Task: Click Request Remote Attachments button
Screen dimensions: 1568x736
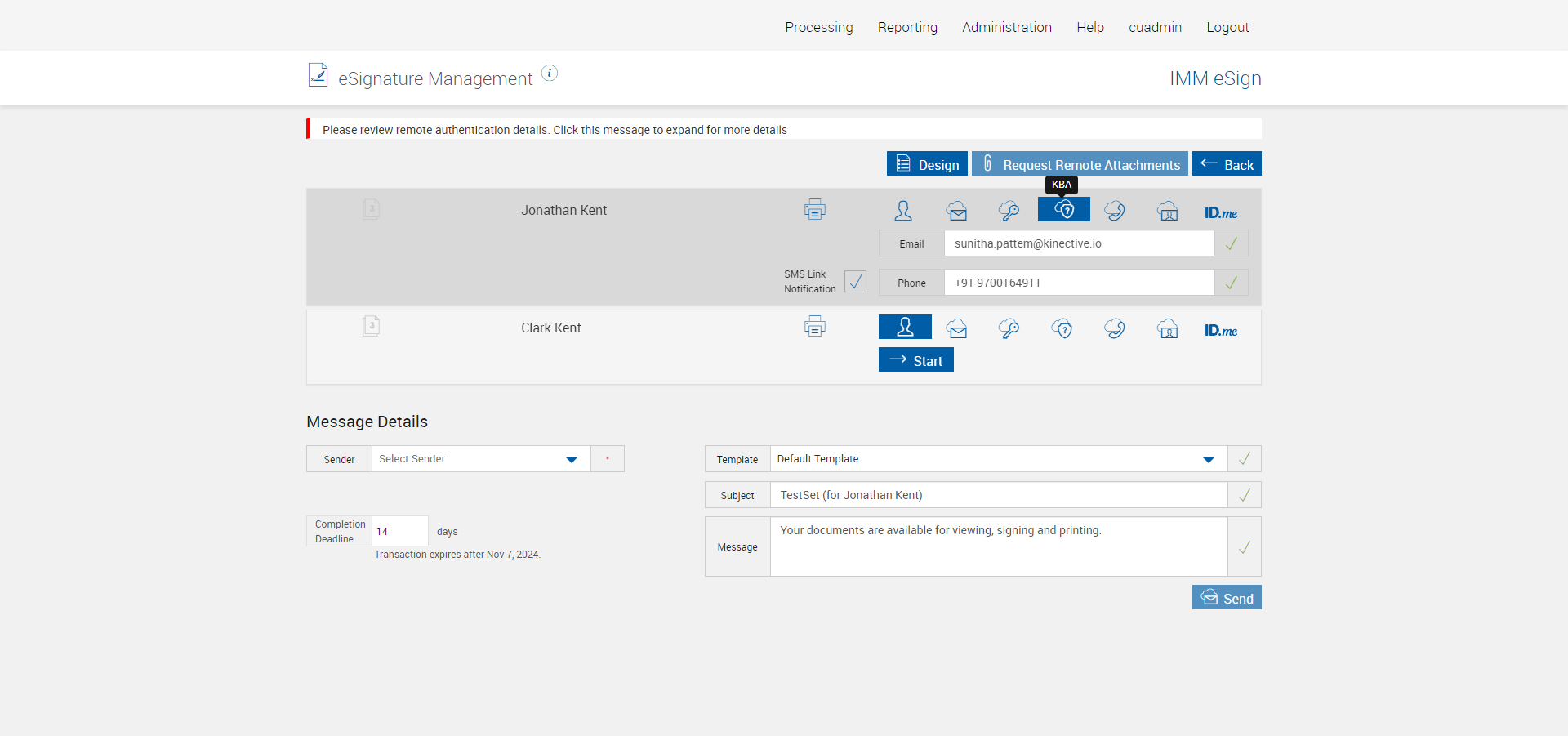Action: tap(1081, 164)
